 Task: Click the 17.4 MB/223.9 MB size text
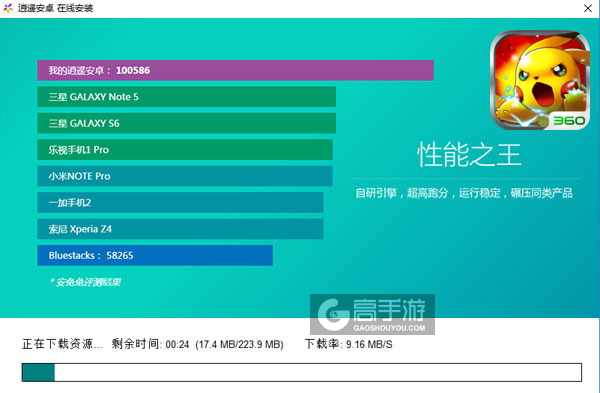click(240, 344)
